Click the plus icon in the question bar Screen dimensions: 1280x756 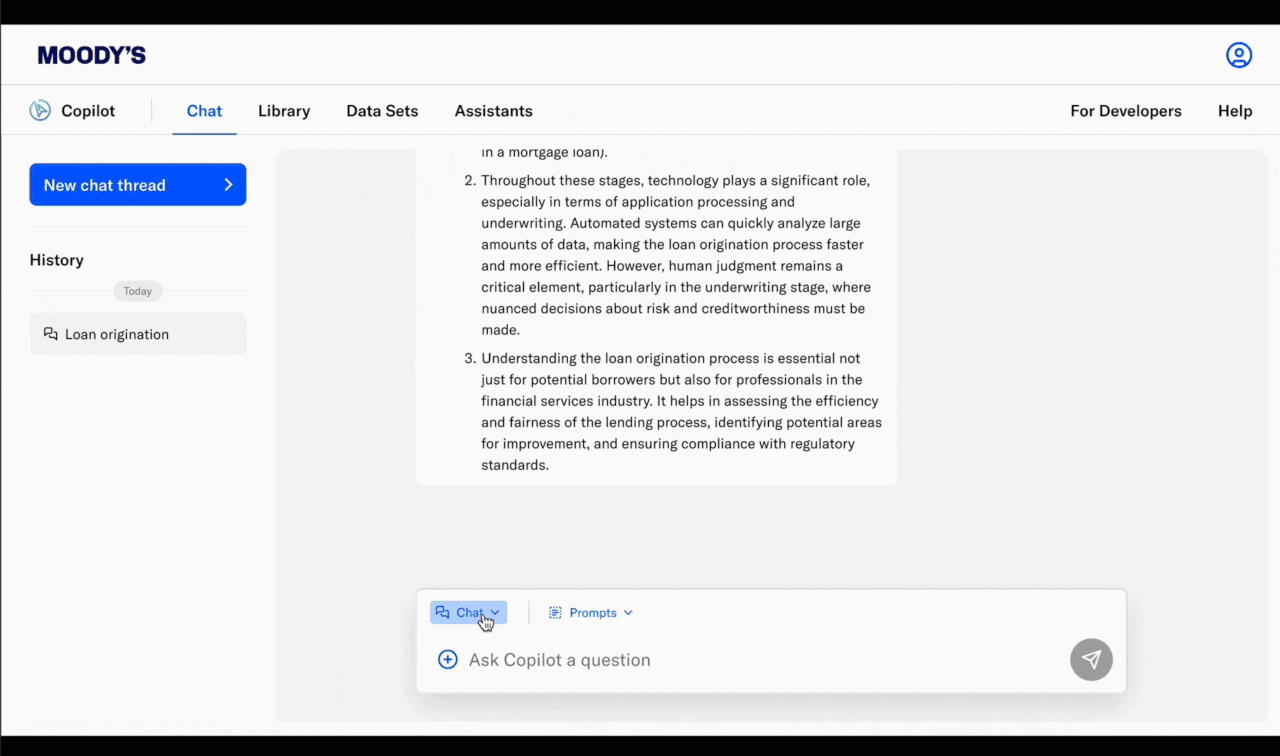pyautogui.click(x=447, y=659)
